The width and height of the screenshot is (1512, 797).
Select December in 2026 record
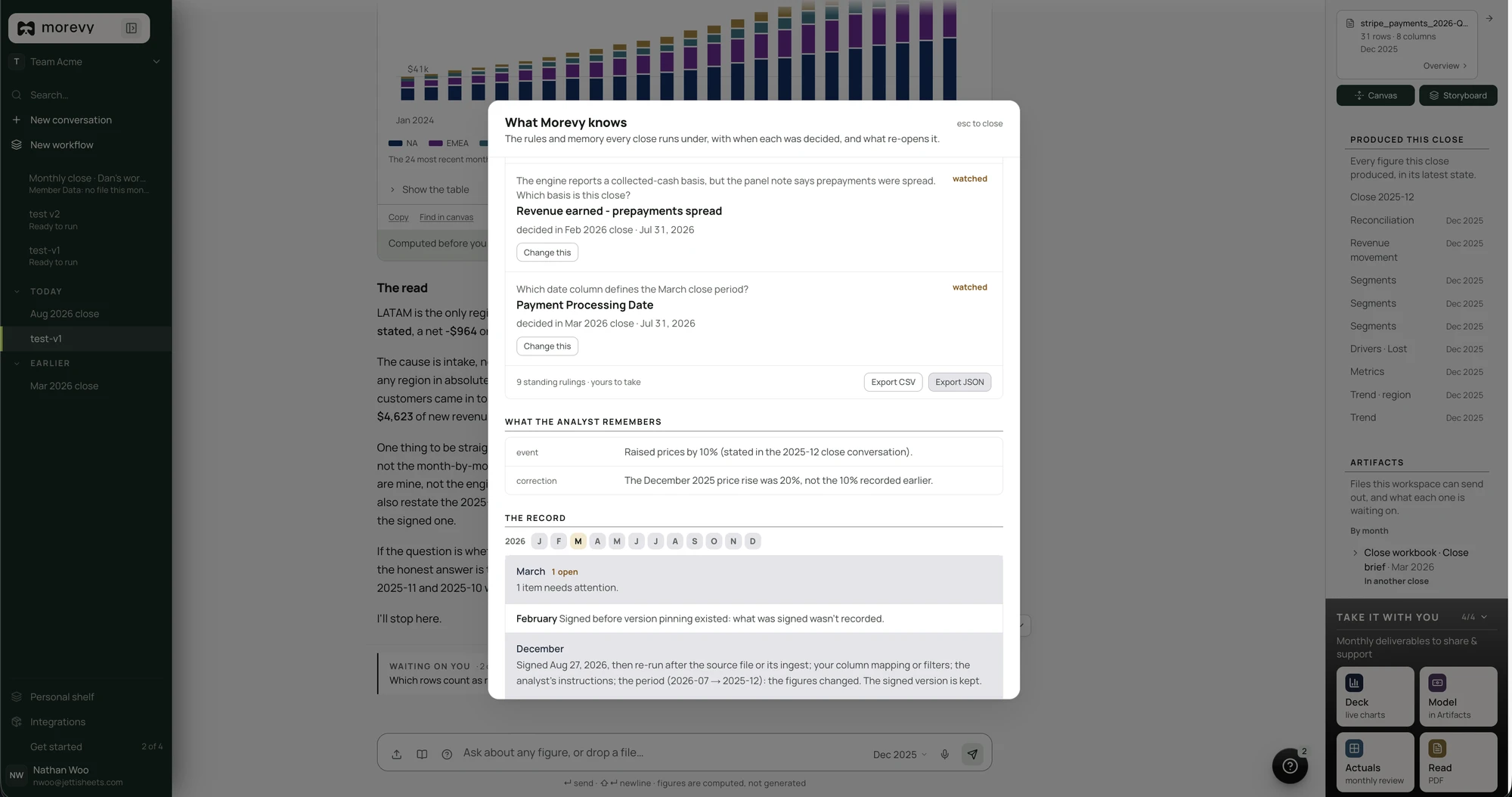(x=752, y=541)
